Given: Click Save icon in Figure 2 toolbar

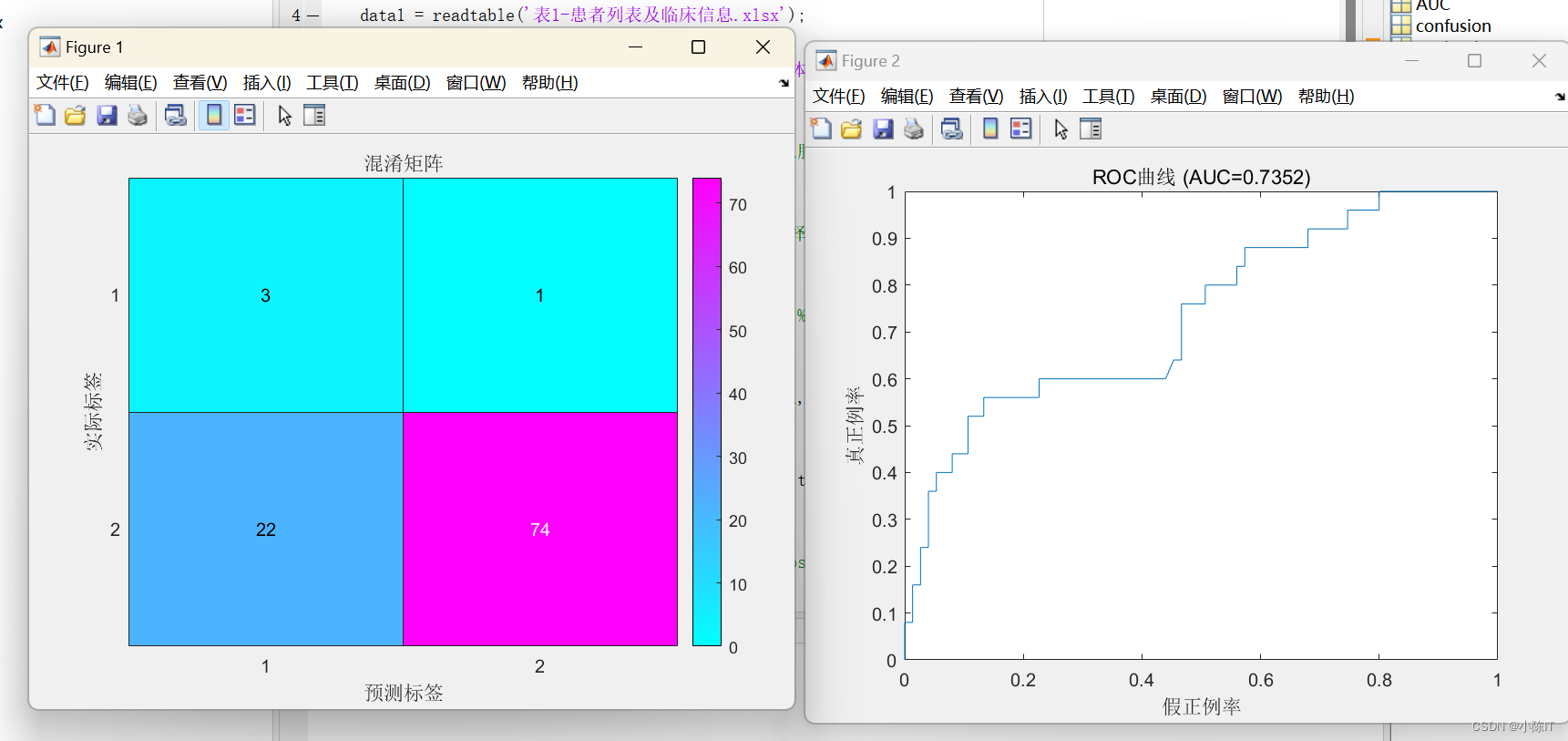Looking at the screenshot, I should [x=883, y=129].
